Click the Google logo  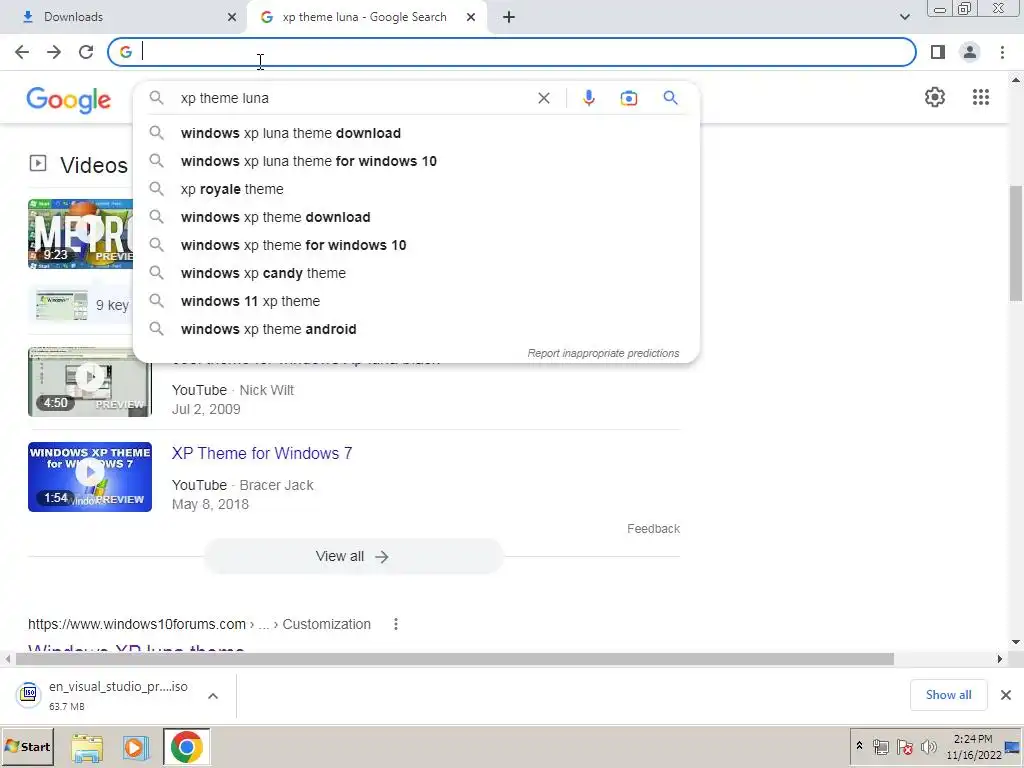(69, 100)
